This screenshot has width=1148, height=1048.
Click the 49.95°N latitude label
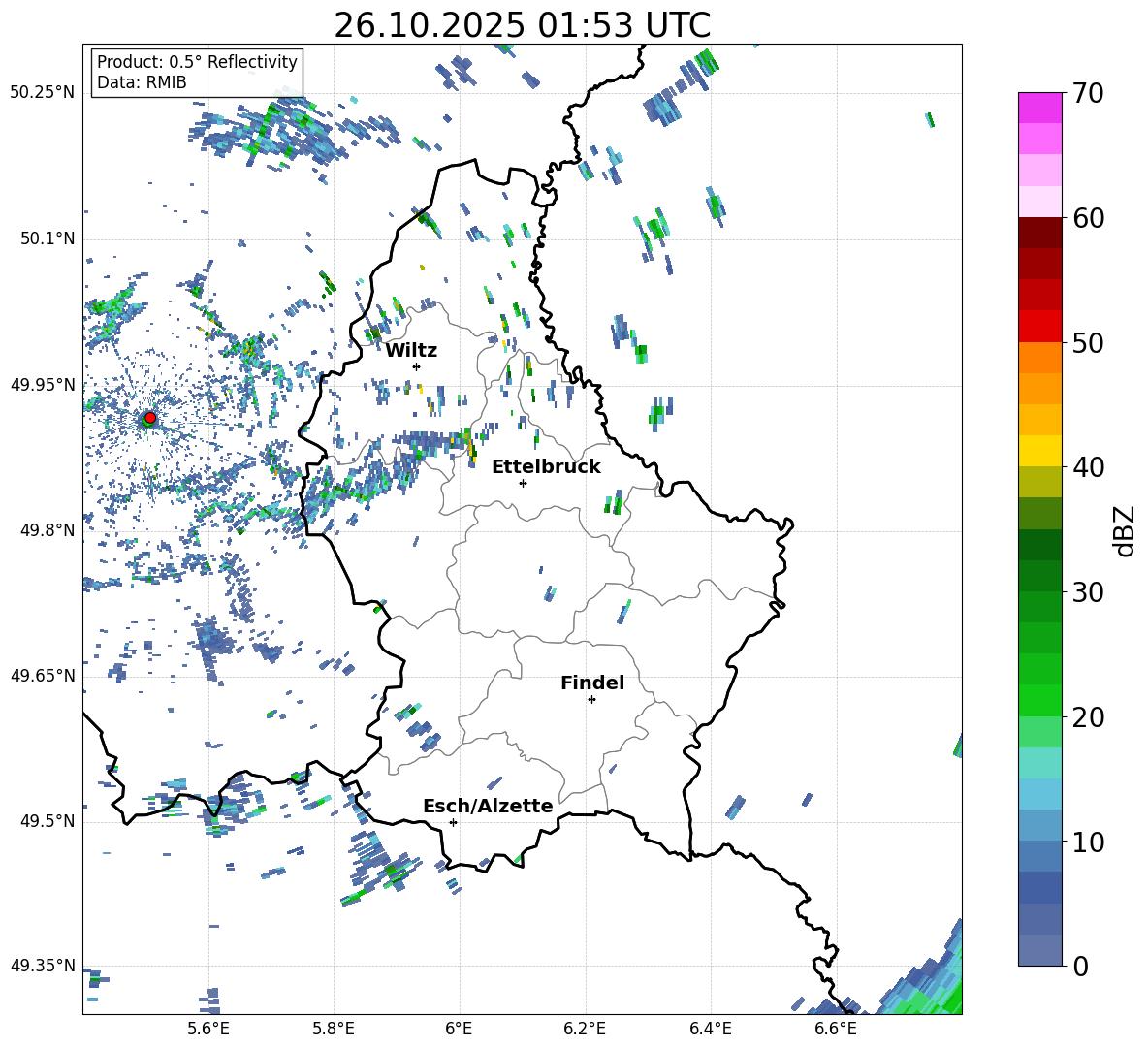(x=43, y=384)
